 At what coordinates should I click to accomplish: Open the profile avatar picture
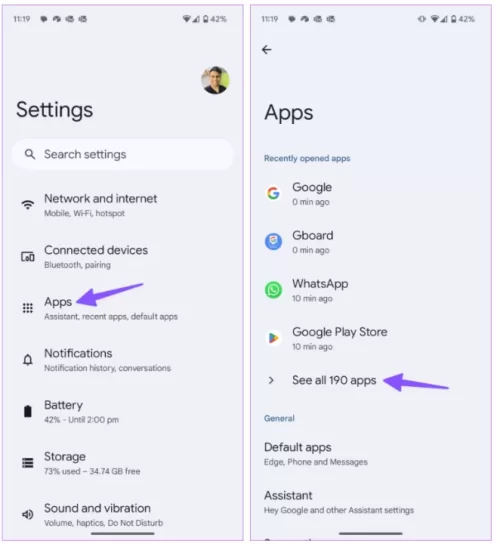[215, 80]
